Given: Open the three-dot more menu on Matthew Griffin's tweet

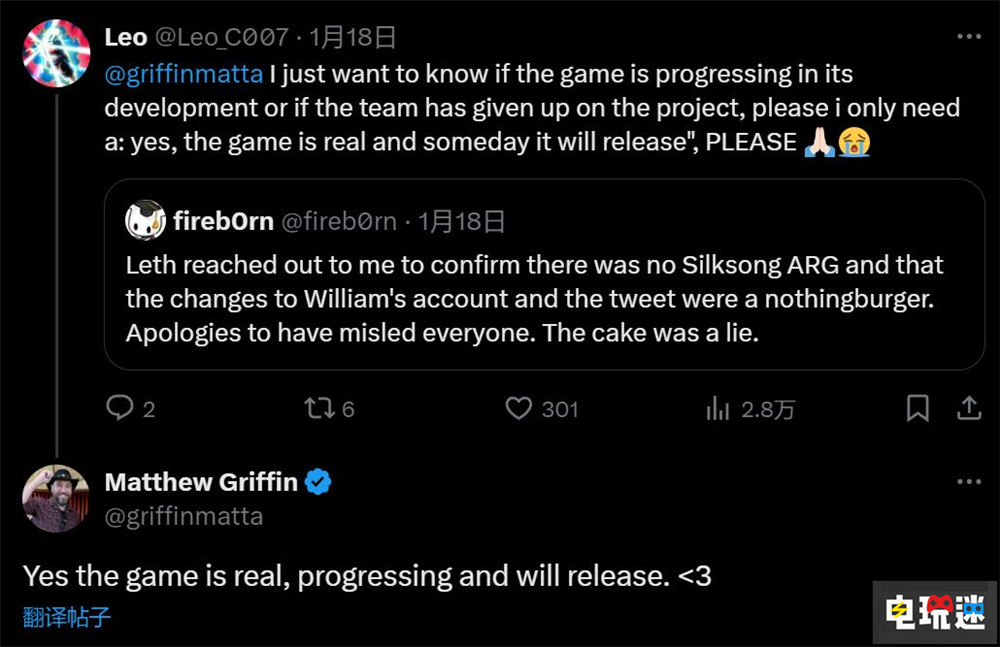Looking at the screenshot, I should [968, 482].
